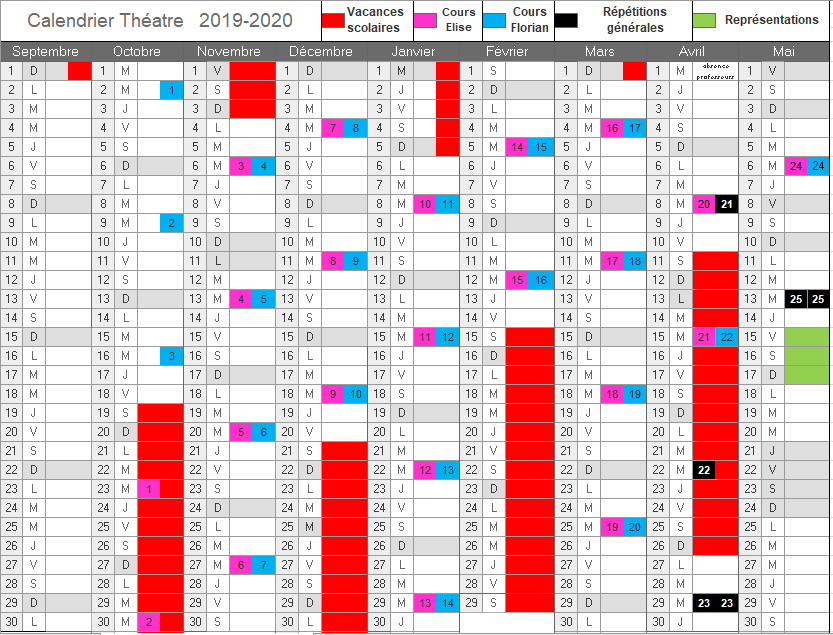The height and width of the screenshot is (635, 833).
Task: Click the Calendrier Théatre 2019-2020 title
Action: pos(160,20)
